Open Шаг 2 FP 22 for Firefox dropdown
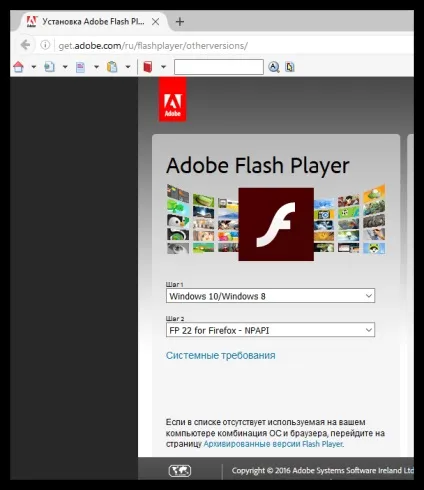Image resolution: width=424 pixels, height=490 pixels. tap(270, 330)
